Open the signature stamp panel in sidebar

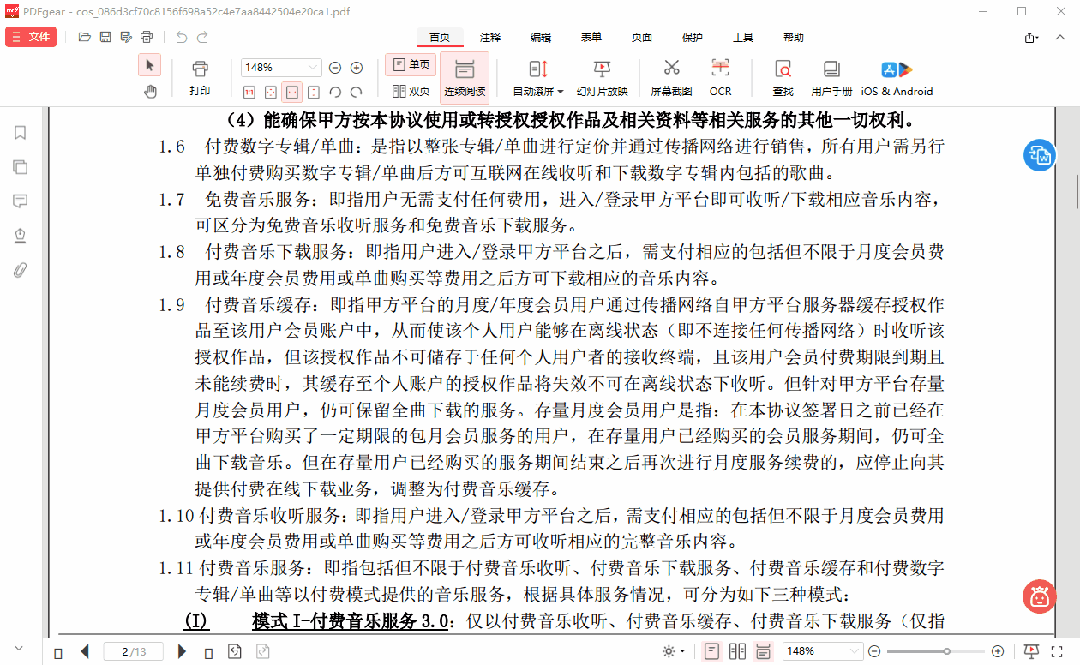click(x=20, y=236)
